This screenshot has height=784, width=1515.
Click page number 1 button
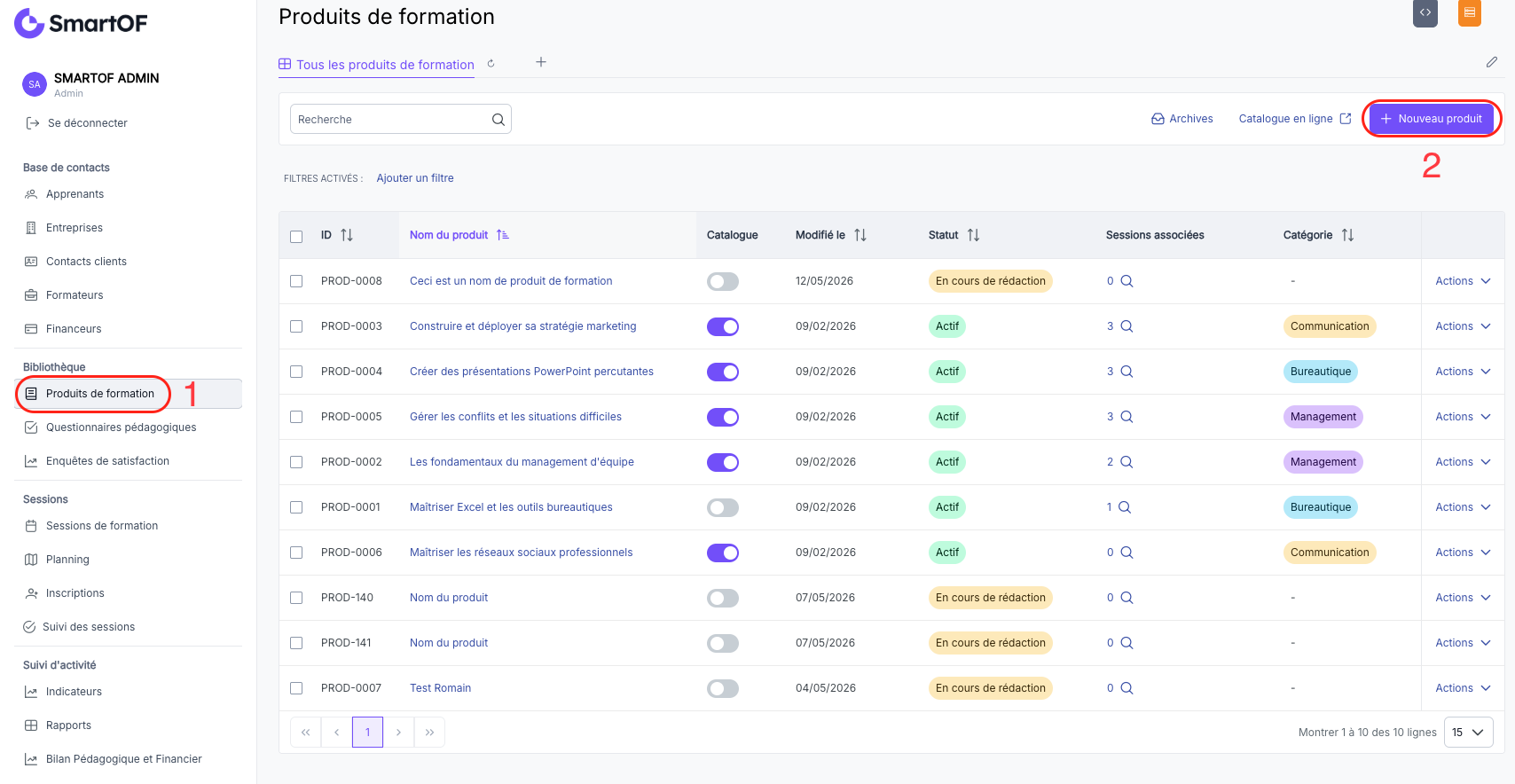(x=367, y=733)
